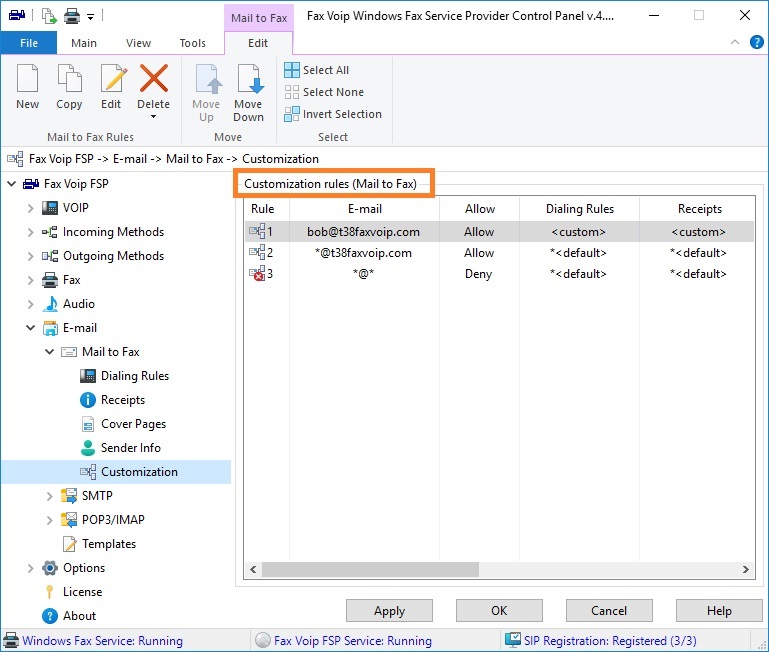The height and width of the screenshot is (652, 769).
Task: Select the Deny rule 3 *@* row
Action: (x=499, y=274)
